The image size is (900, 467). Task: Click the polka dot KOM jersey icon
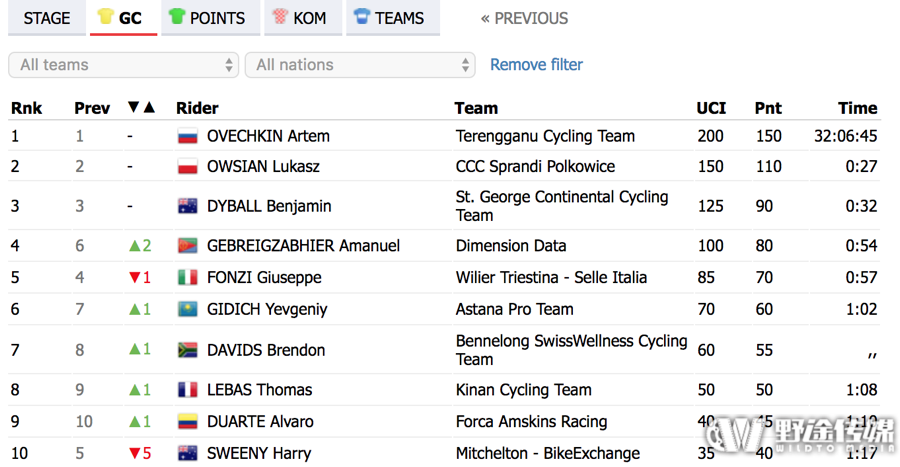click(x=280, y=16)
